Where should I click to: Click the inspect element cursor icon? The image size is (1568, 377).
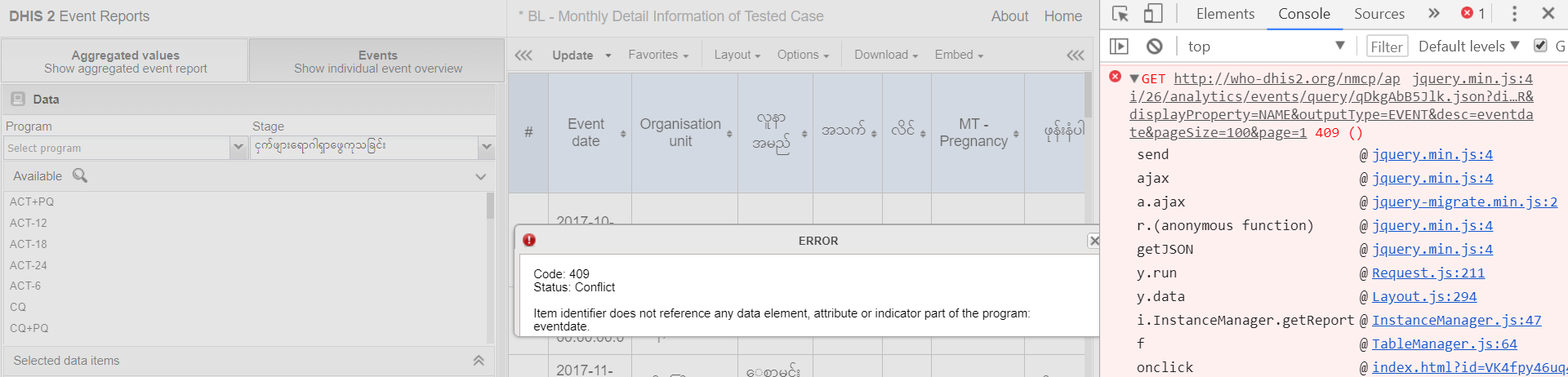[1120, 14]
